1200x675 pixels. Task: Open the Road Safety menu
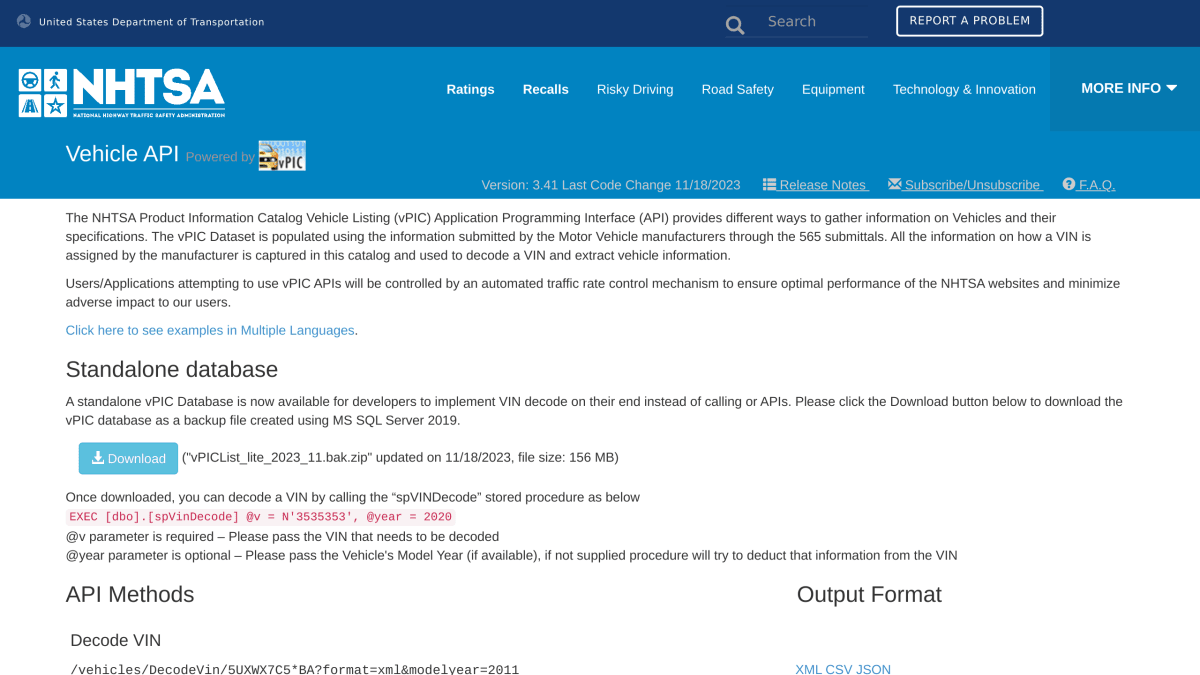click(738, 89)
